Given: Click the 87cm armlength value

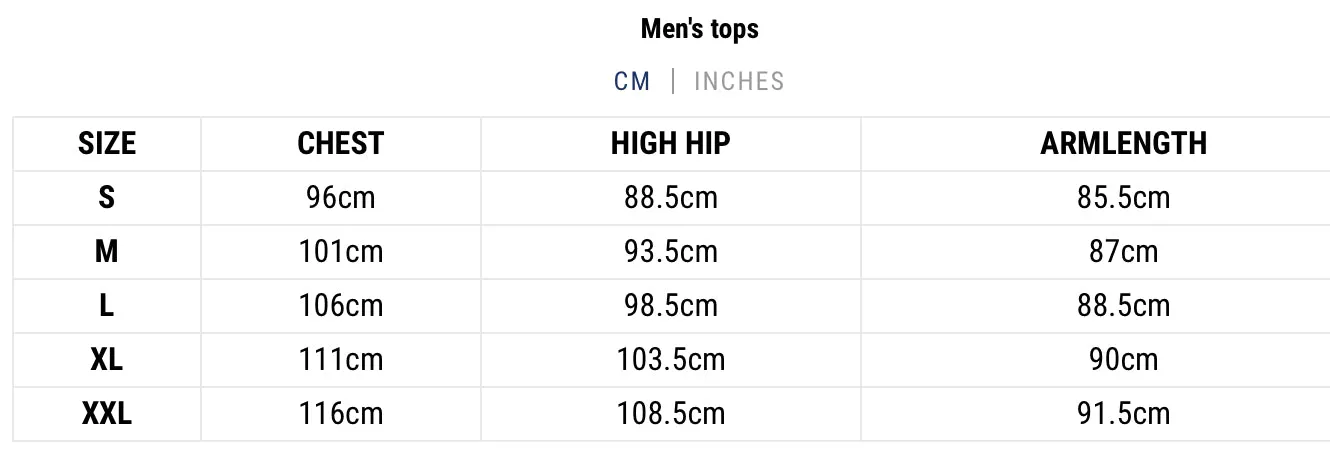Looking at the screenshot, I should click(x=1124, y=251).
